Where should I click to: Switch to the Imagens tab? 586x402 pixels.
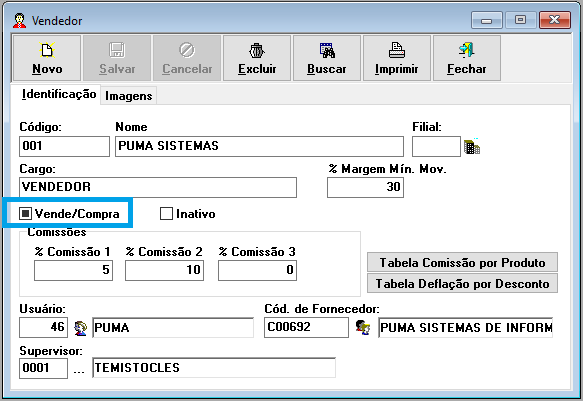pos(129,96)
